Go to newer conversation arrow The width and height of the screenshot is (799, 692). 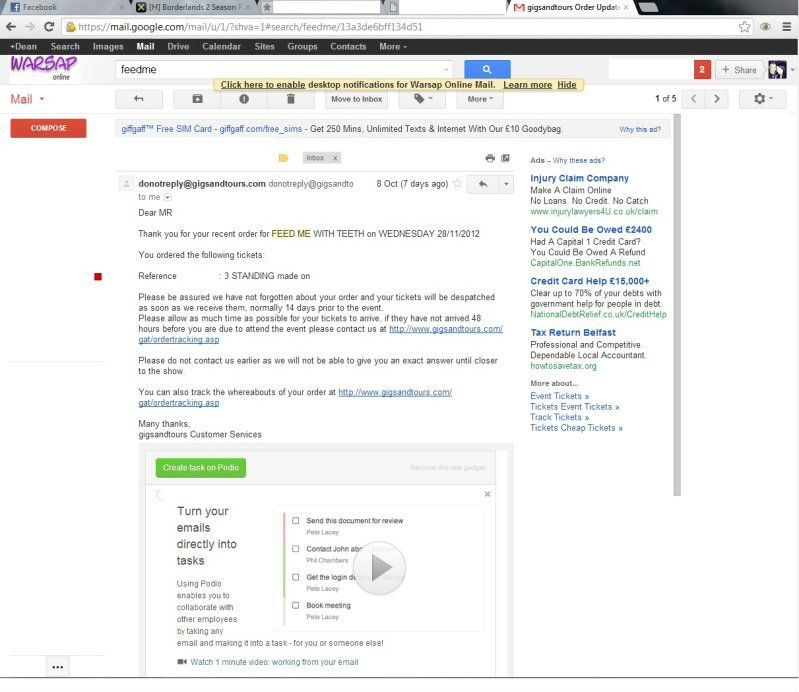click(x=694, y=99)
